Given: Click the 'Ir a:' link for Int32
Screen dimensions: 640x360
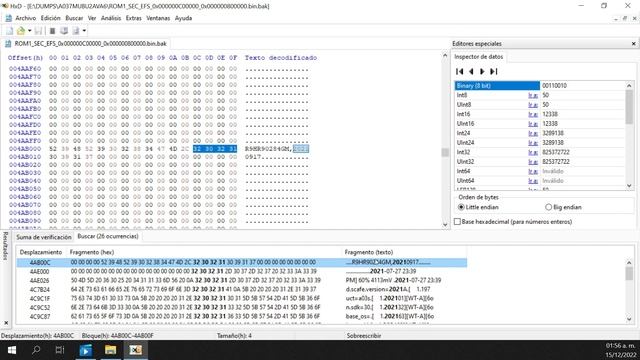Looking at the screenshot, I should [x=533, y=152].
